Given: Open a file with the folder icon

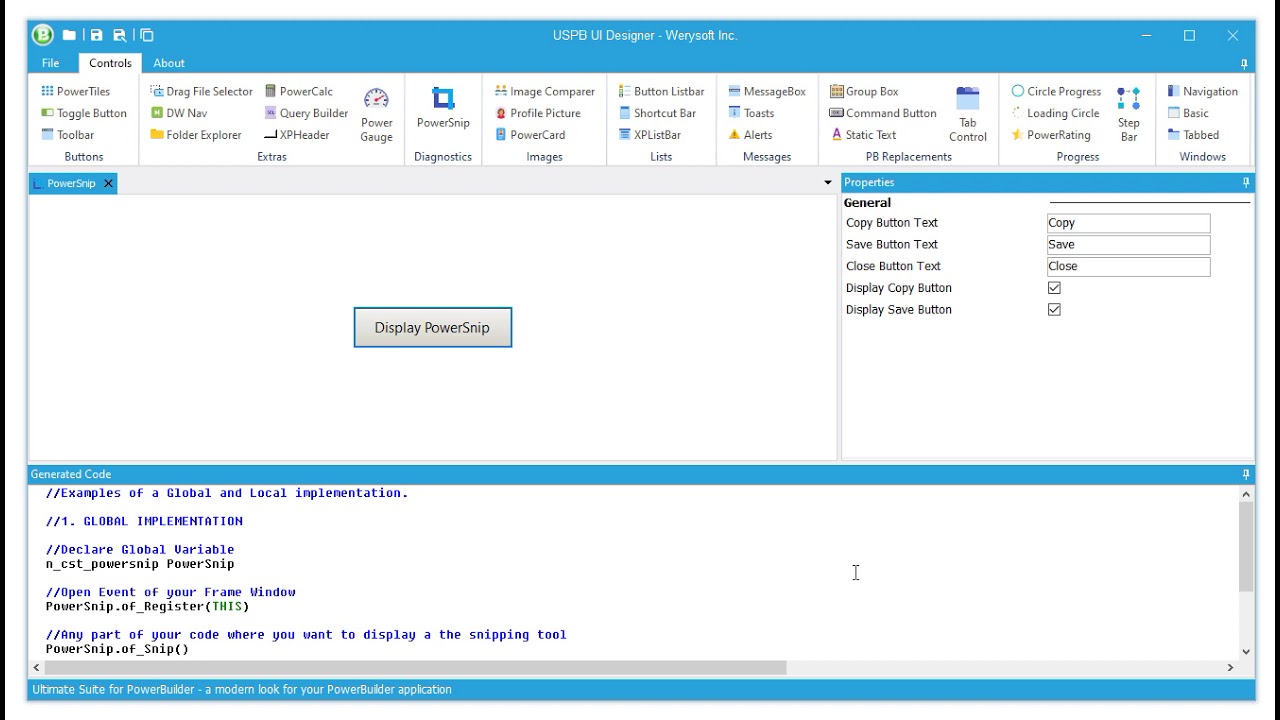Looking at the screenshot, I should (x=69, y=35).
